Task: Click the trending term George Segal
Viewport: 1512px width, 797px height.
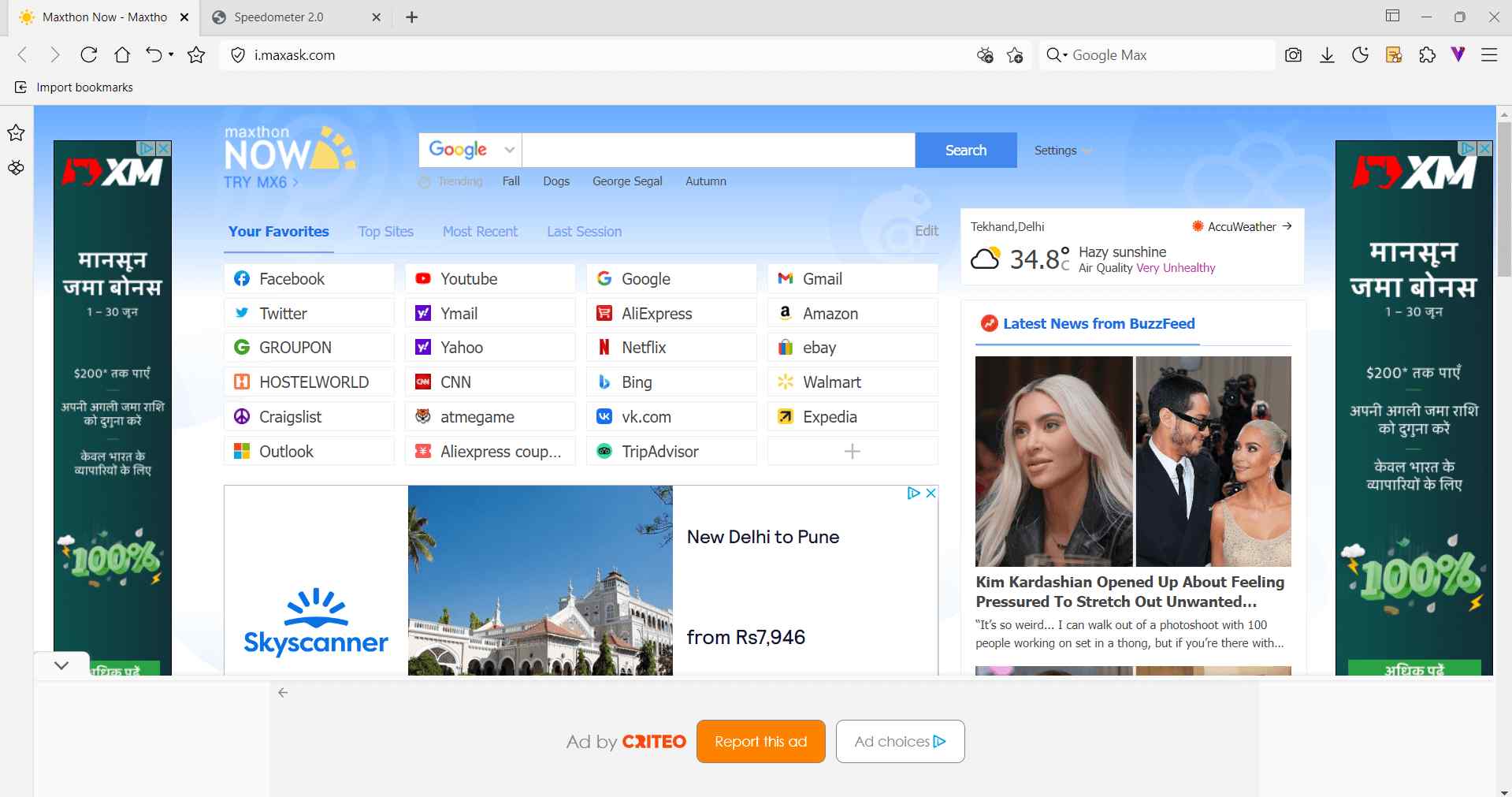Action: tap(627, 181)
